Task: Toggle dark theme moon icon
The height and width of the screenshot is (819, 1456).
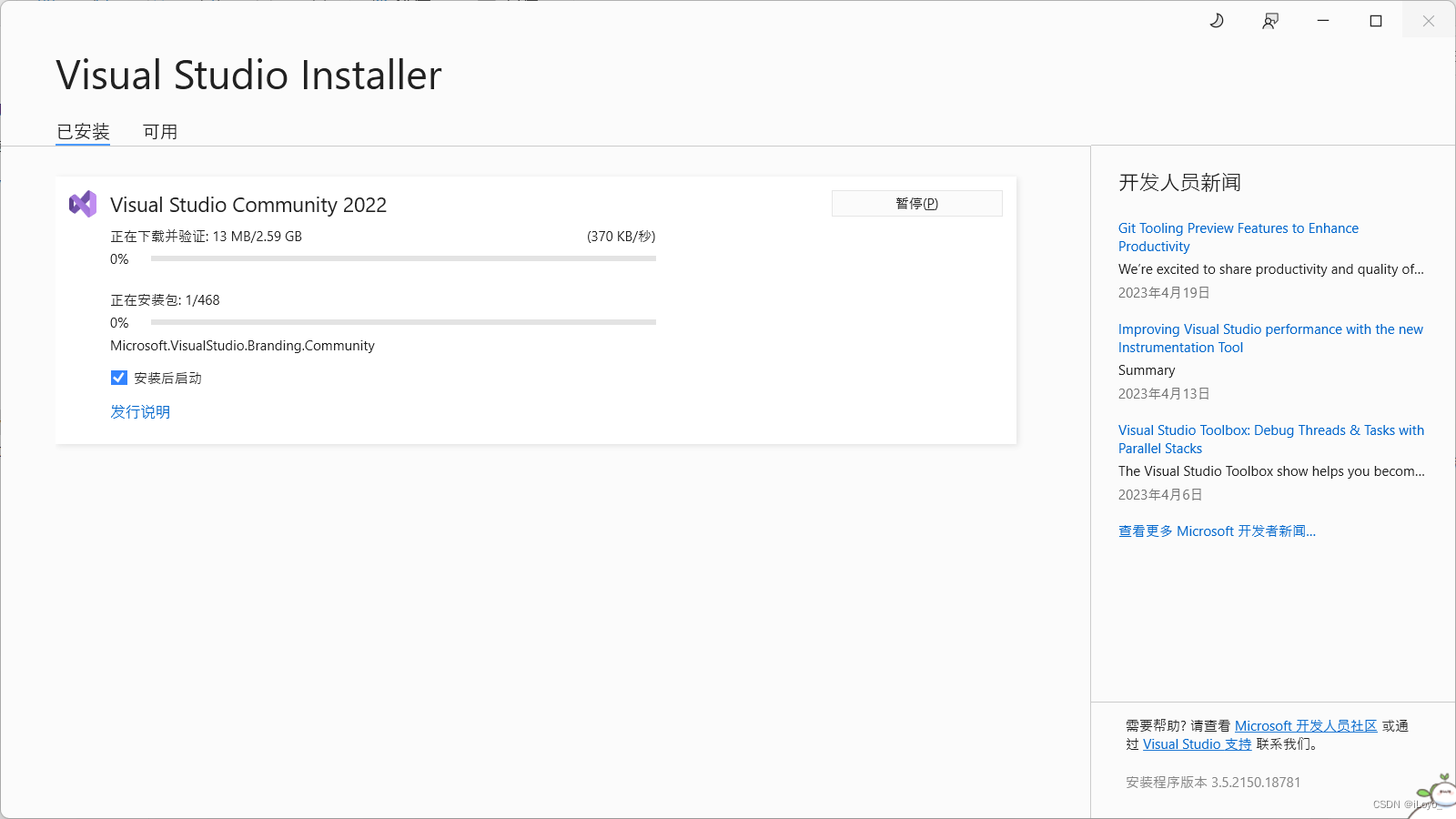Action: 1217,21
